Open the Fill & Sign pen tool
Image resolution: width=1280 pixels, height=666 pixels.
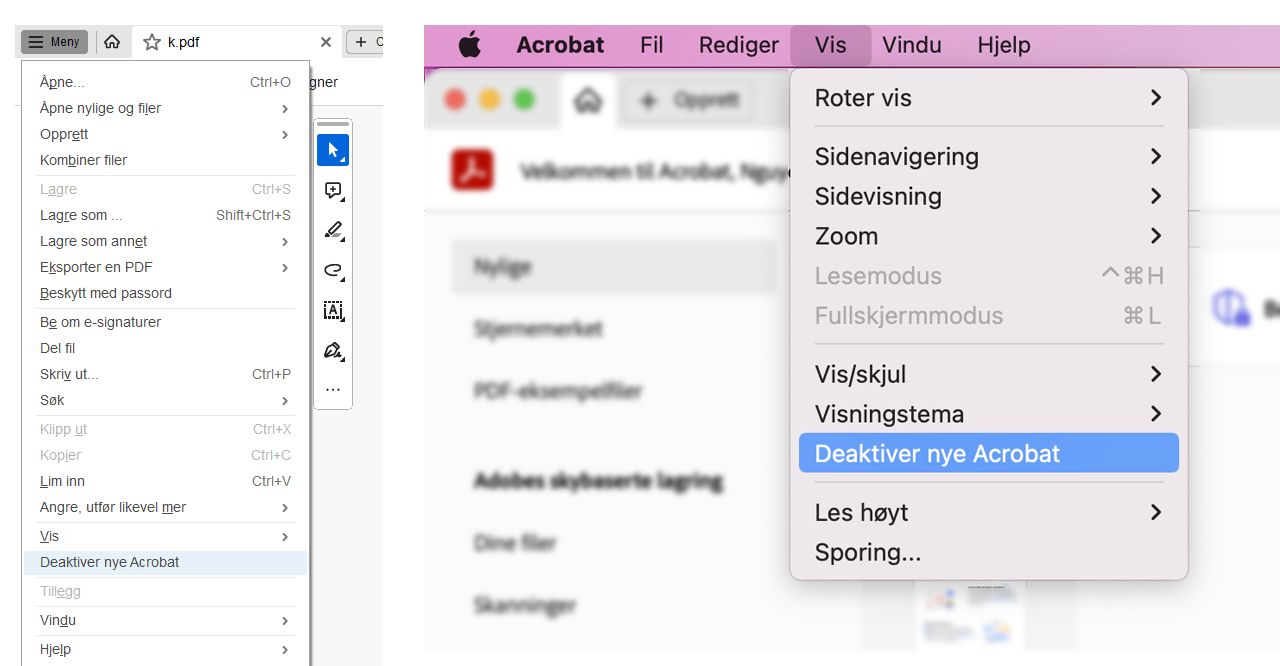click(x=332, y=350)
